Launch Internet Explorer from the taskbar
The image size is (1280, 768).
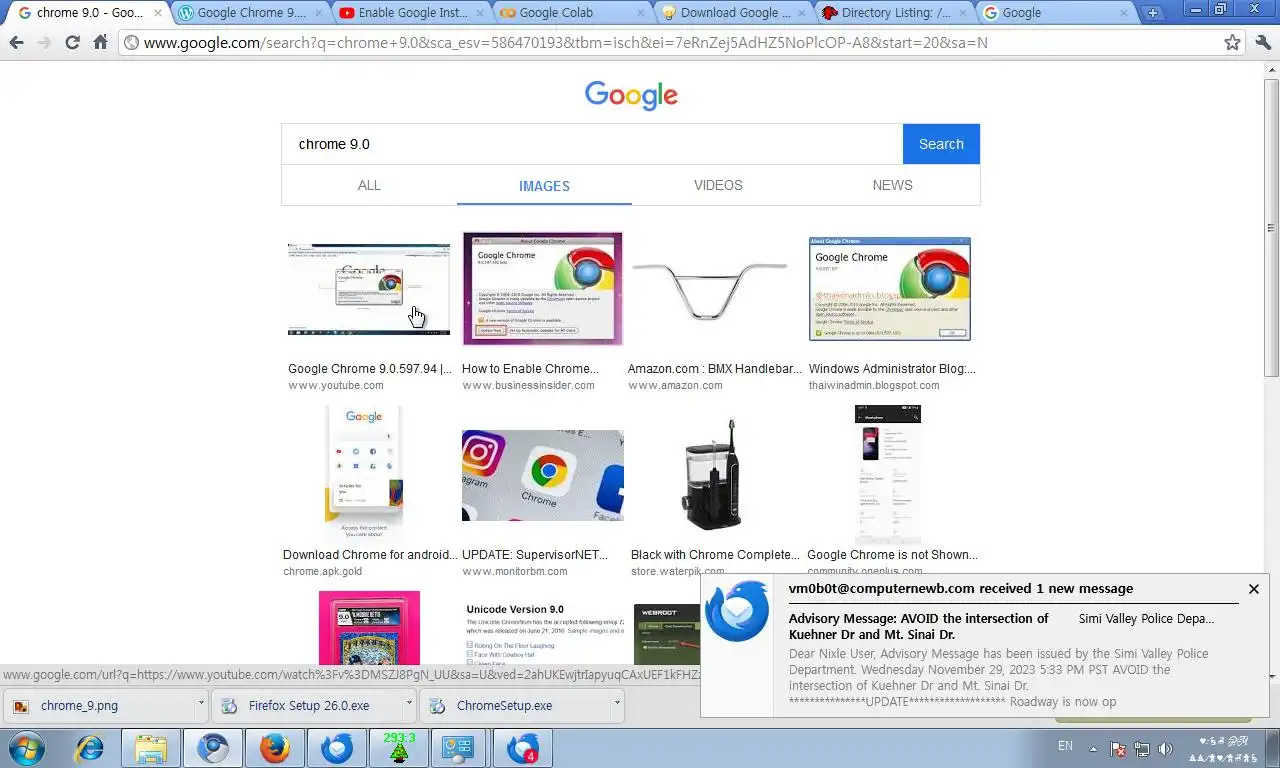90,748
